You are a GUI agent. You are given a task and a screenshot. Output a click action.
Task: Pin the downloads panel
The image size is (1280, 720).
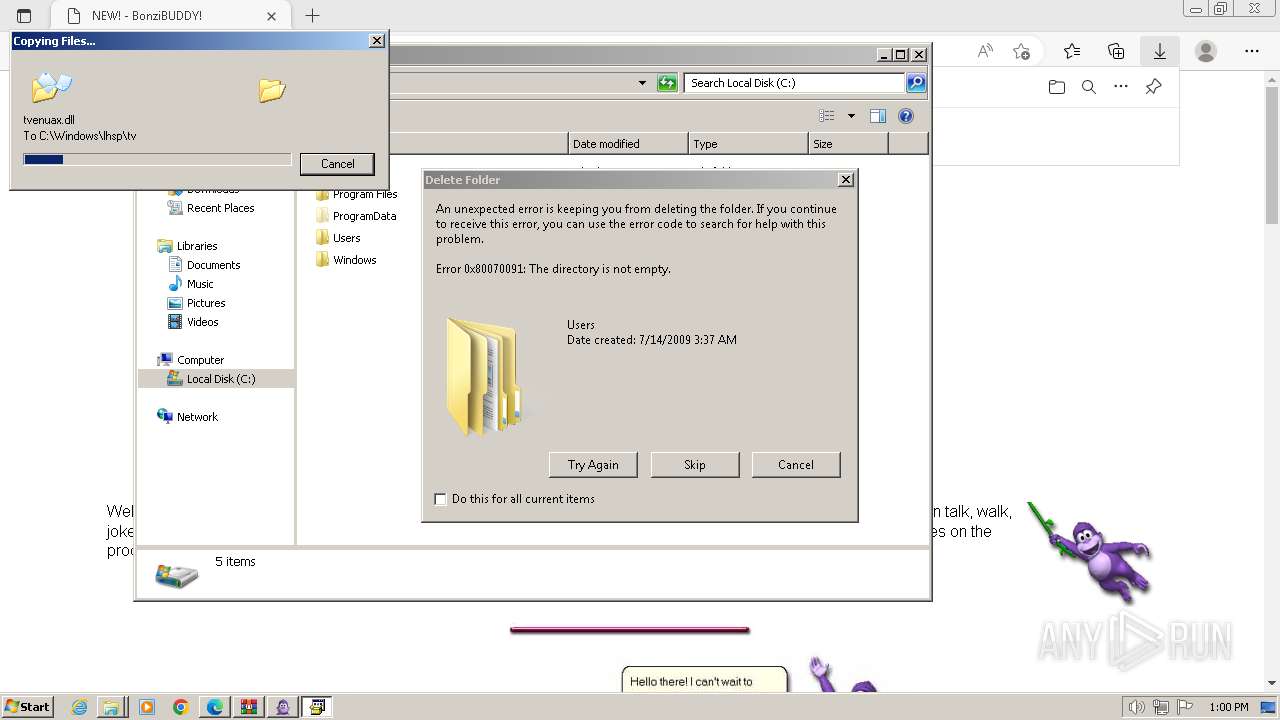click(x=1153, y=87)
